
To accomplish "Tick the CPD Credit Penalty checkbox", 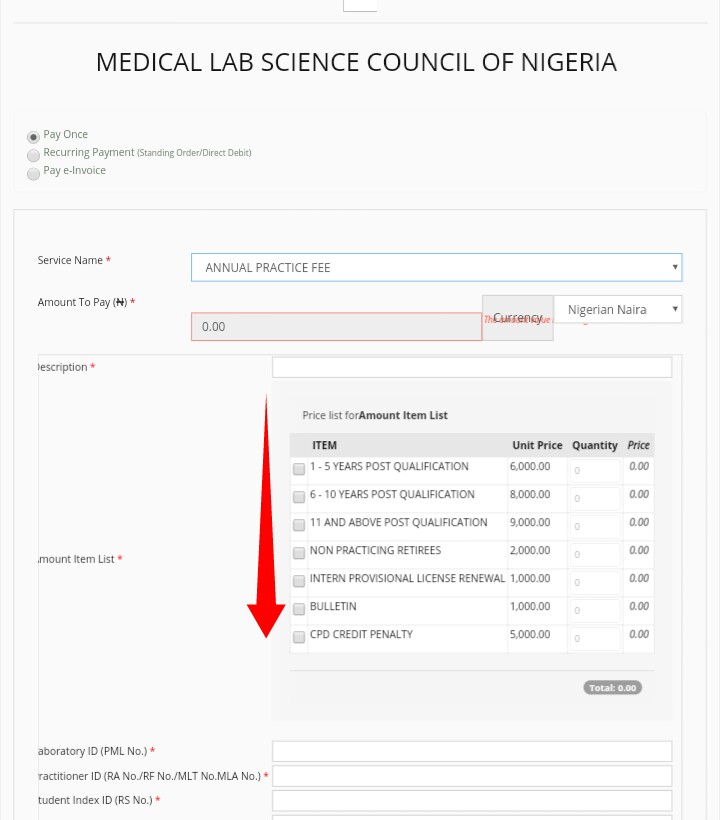I will (299, 637).
